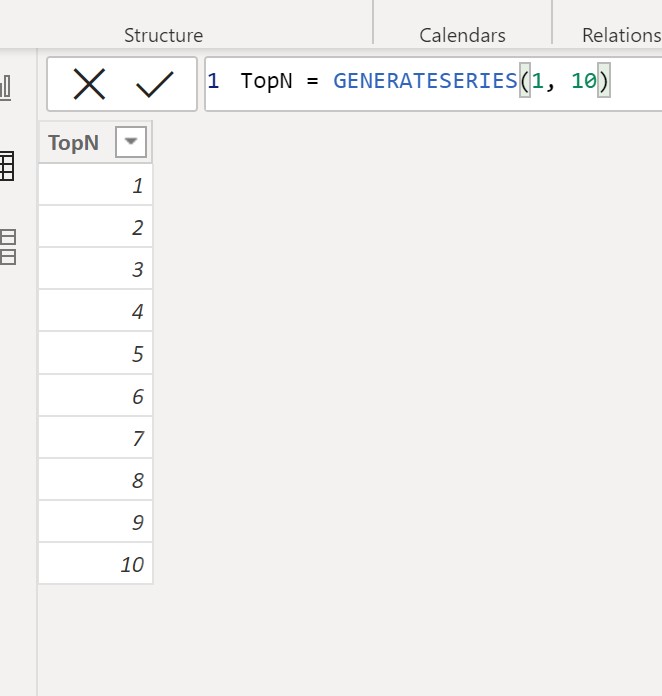The image size is (662, 696).
Task: Select the cell containing value 2
Action: pyautogui.click(x=95, y=227)
